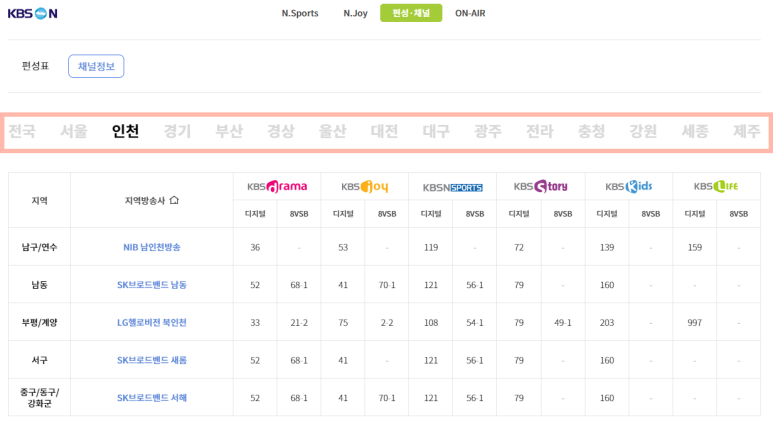Open the LG헬로비전 북인천 link
Viewport: 773px width, 430px height.
[x=152, y=322]
